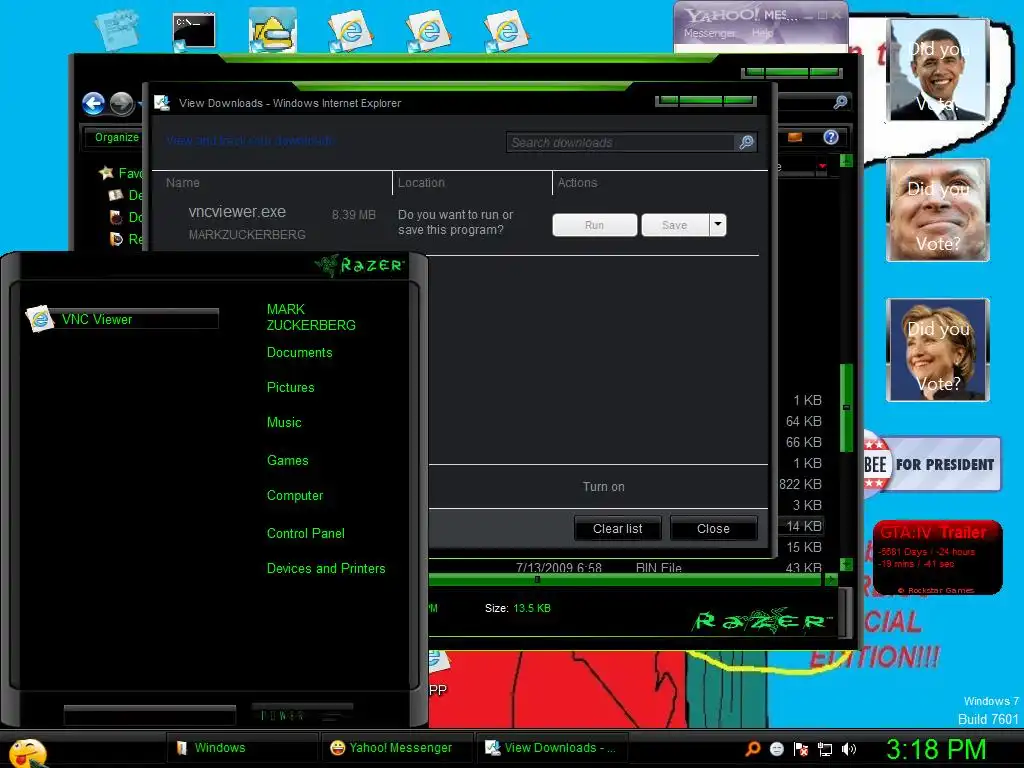Open the Explorer help question mark icon

tap(831, 137)
